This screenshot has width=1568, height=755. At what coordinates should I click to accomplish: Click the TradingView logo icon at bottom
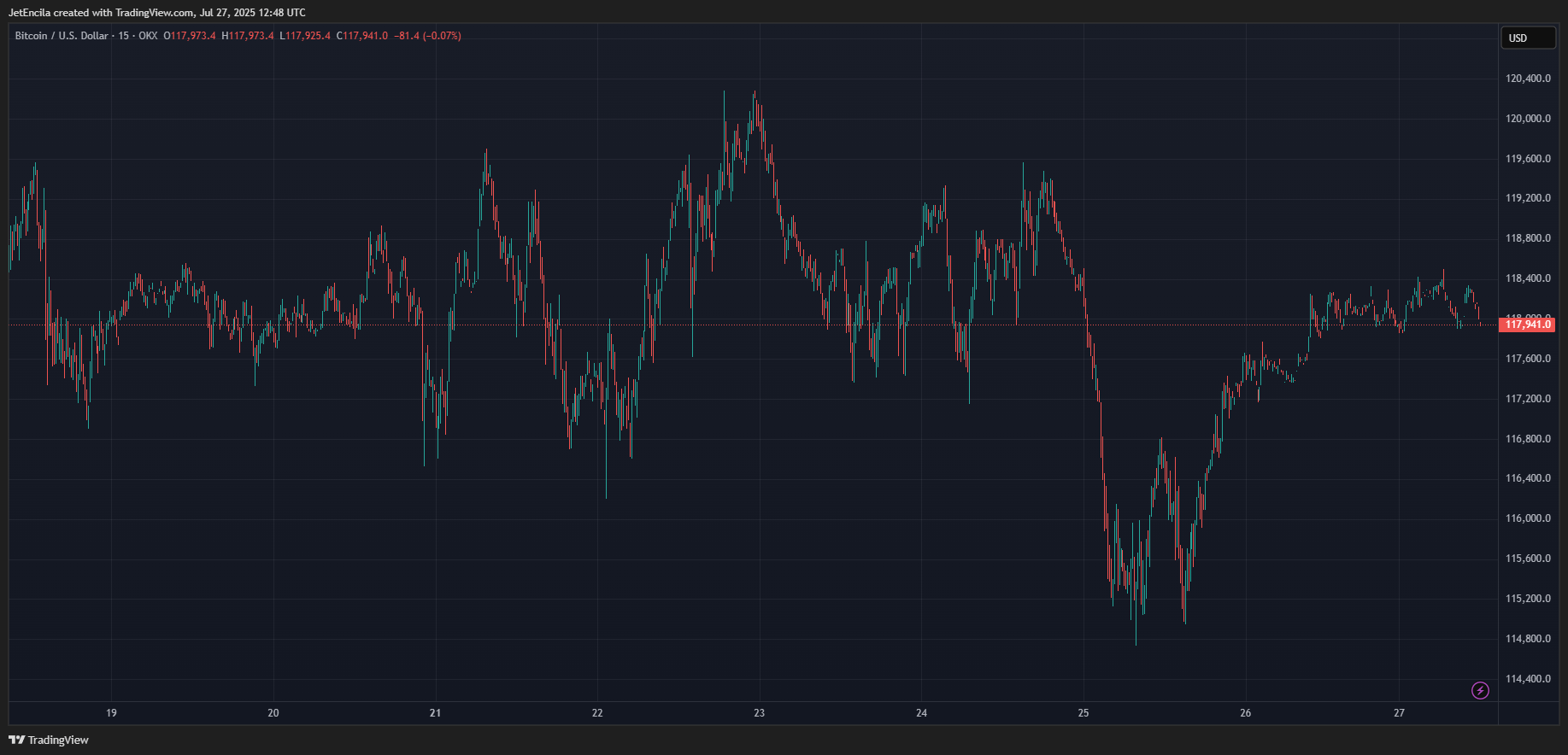point(16,740)
